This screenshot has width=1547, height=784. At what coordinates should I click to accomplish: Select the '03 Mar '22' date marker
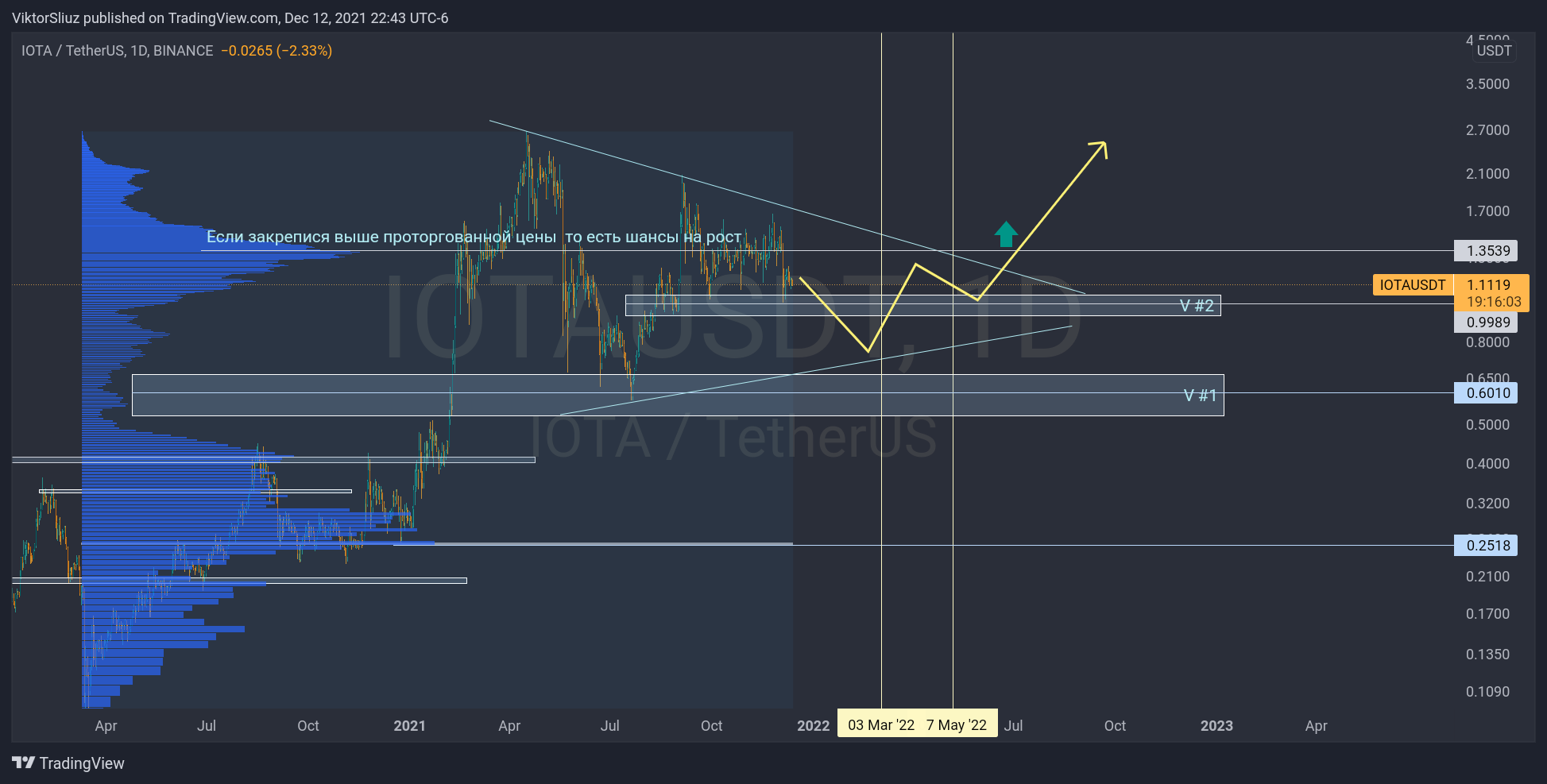[x=881, y=725]
